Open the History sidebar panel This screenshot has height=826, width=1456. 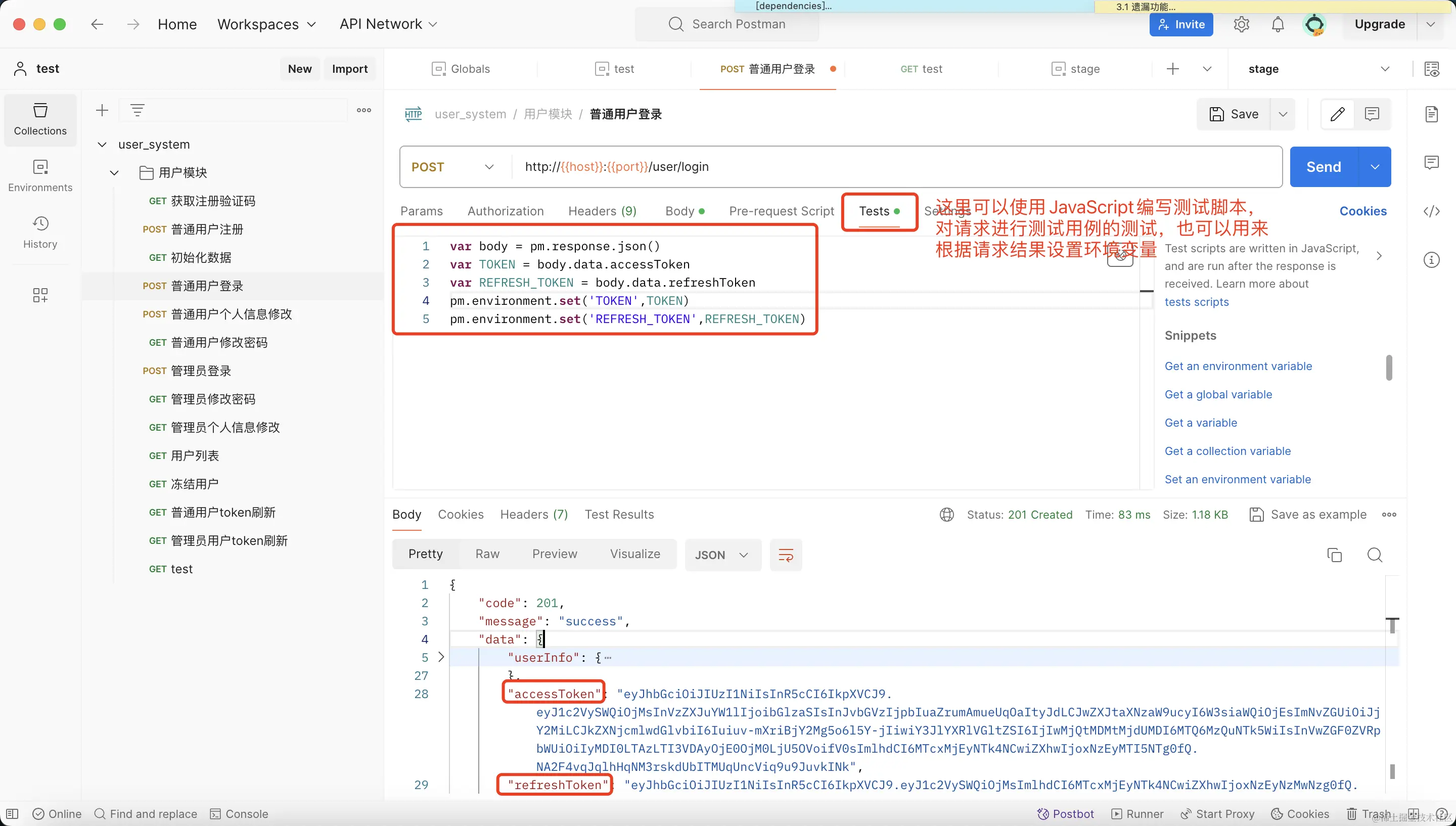[x=40, y=233]
